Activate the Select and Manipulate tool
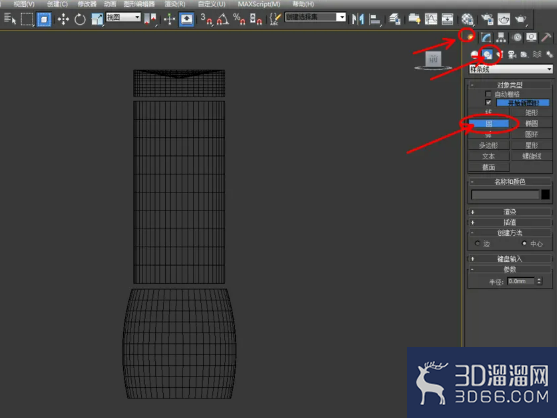This screenshot has width=557, height=418. (169, 19)
